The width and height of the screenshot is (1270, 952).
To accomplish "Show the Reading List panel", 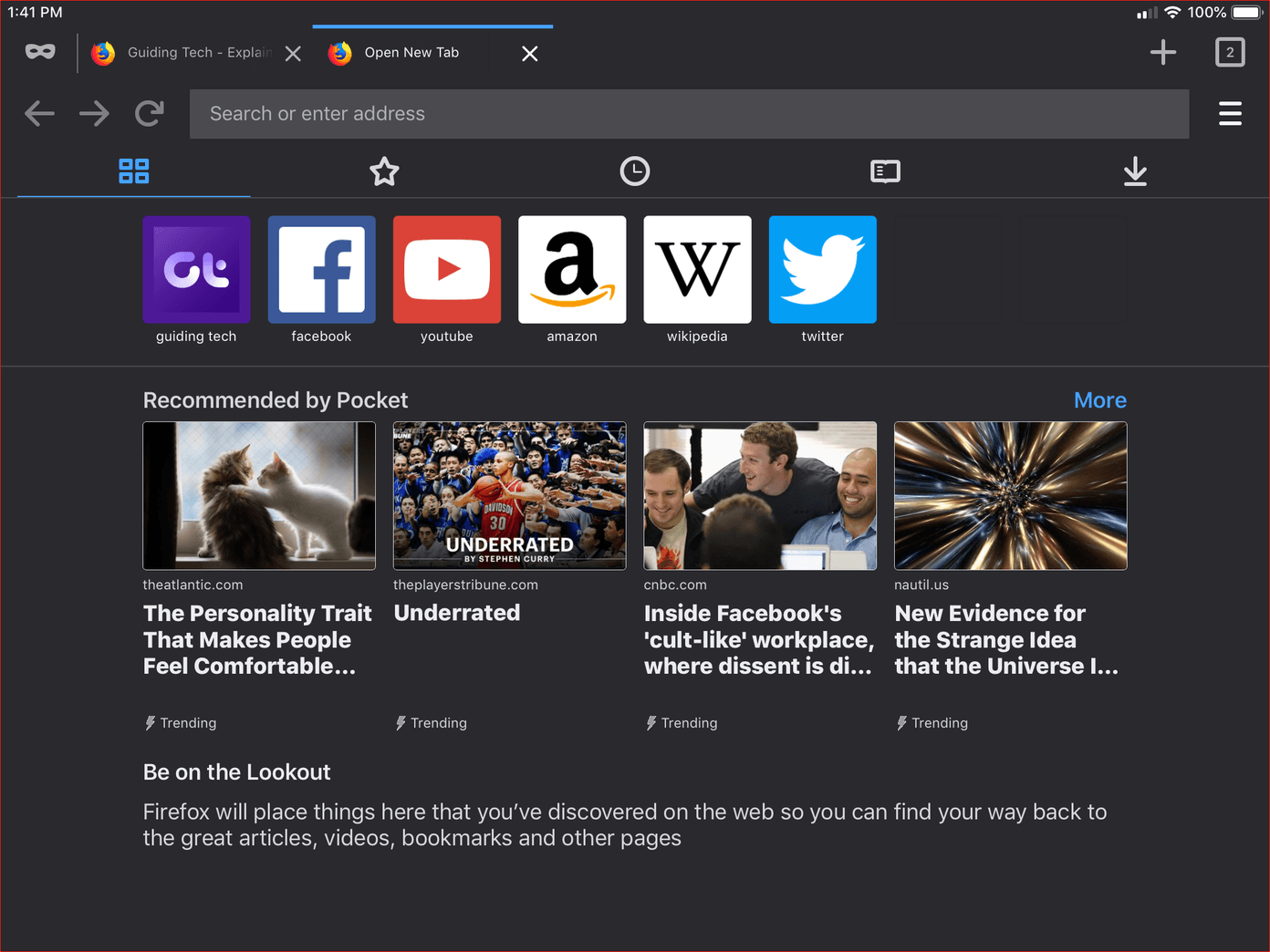I will (x=885, y=171).
